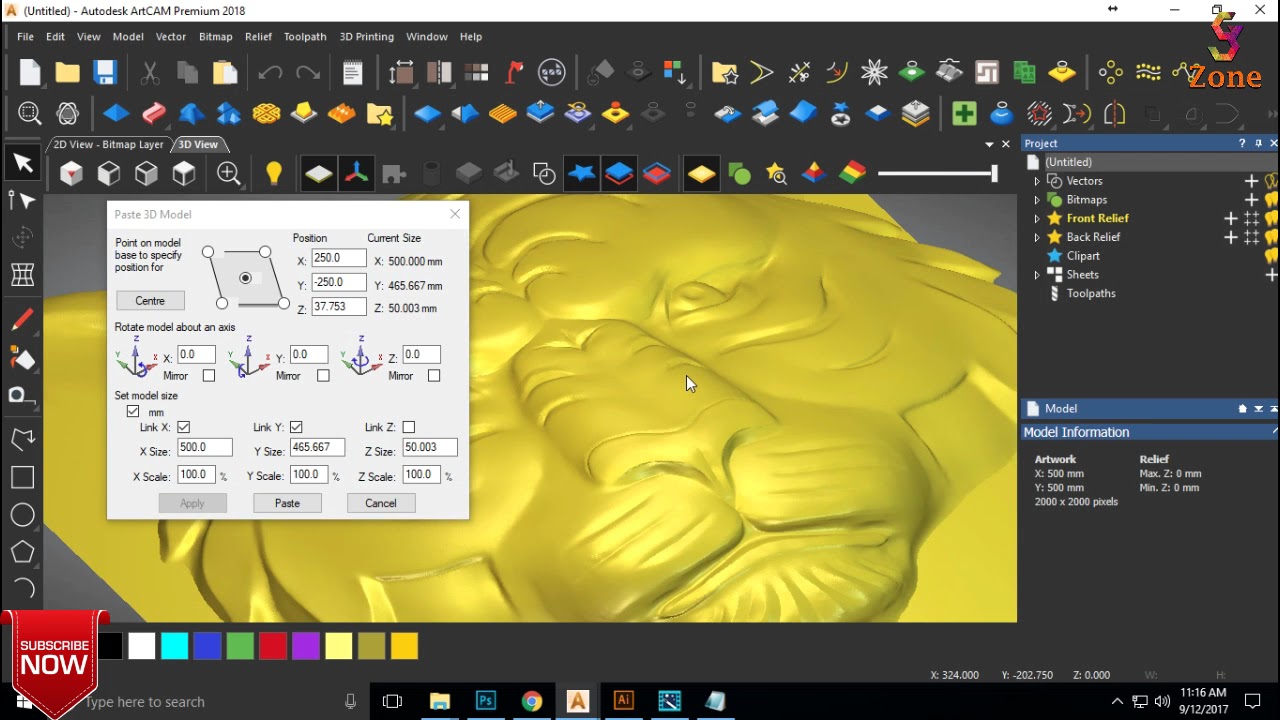Select the circle drawing tool

click(22, 515)
